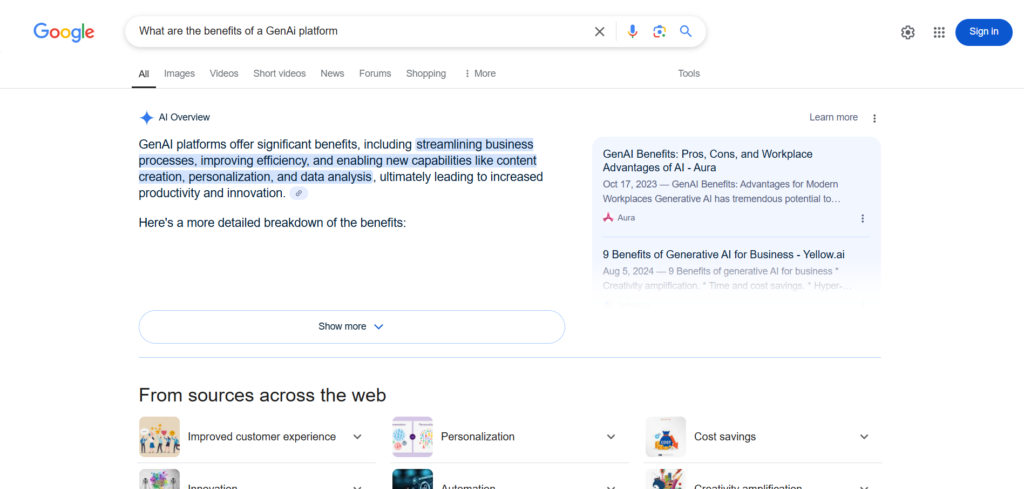The height and width of the screenshot is (489, 1024).
Task: Clear the search box text
Action: coord(600,31)
